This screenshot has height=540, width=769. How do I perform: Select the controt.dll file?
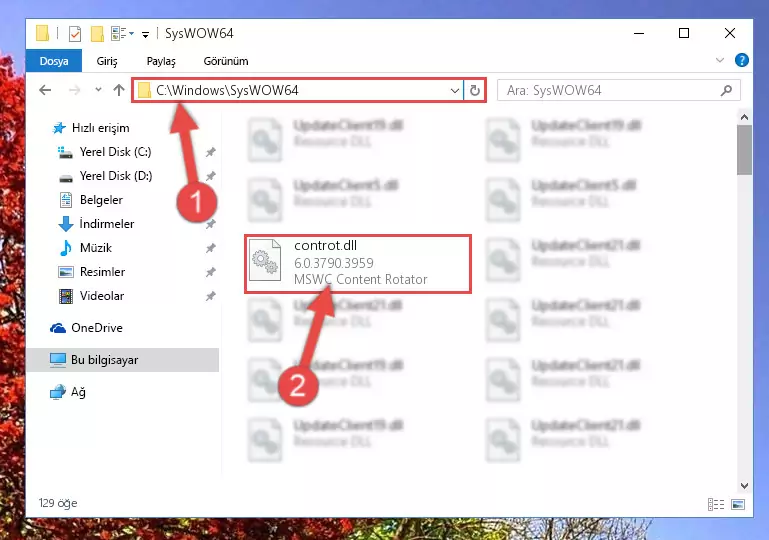point(358,264)
